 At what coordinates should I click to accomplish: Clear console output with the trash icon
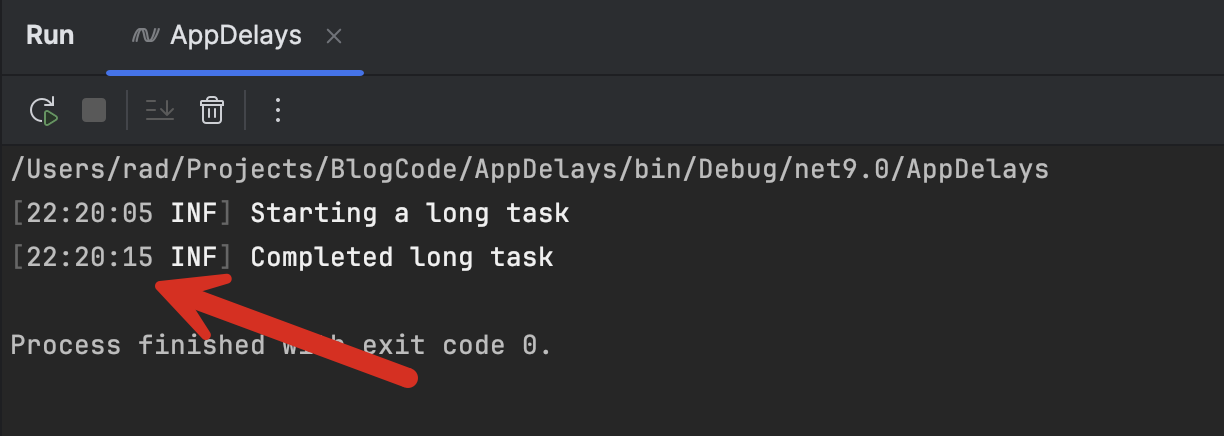211,110
